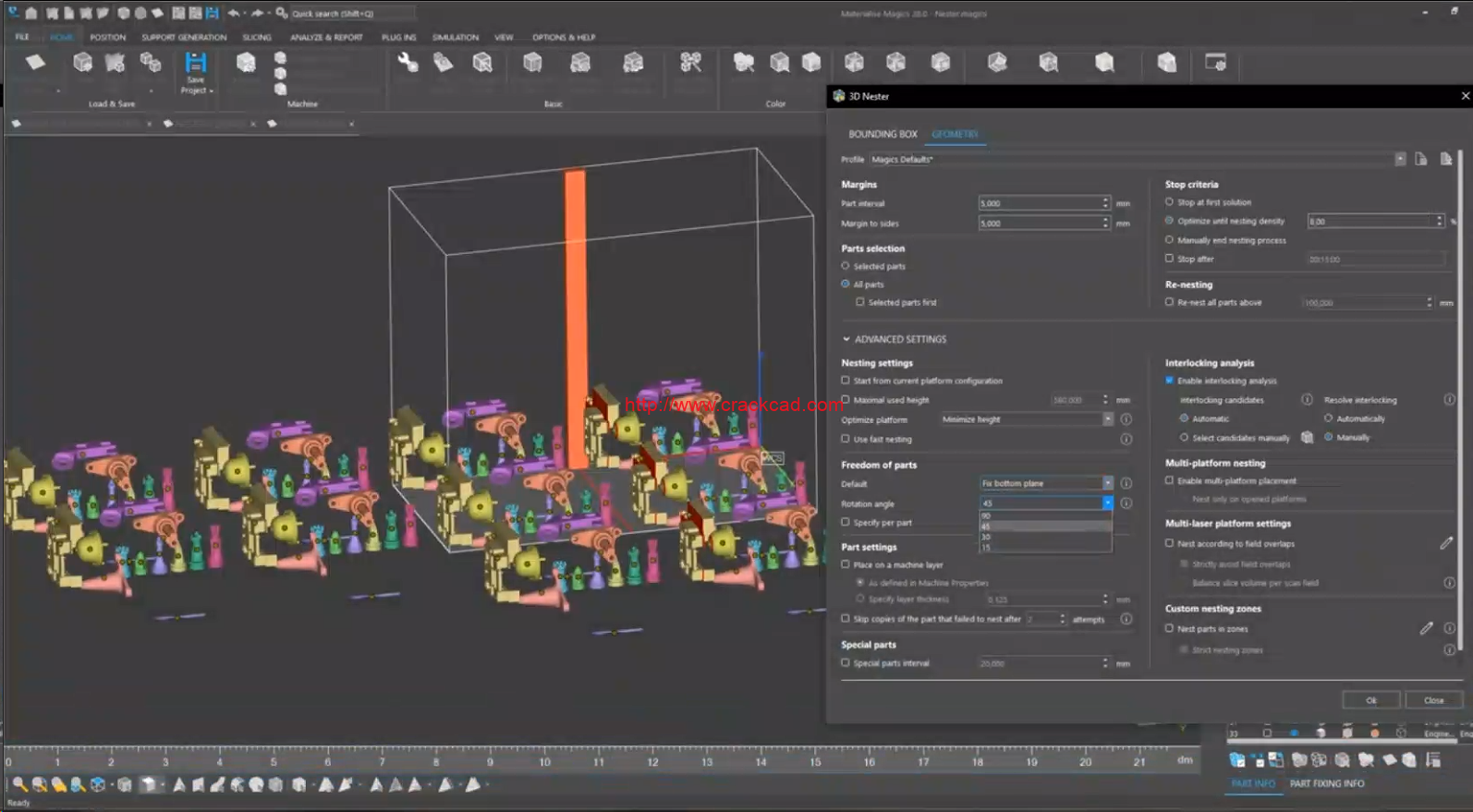Click the info icon beside Resolve interlocking
The image size is (1473, 812).
click(1449, 400)
